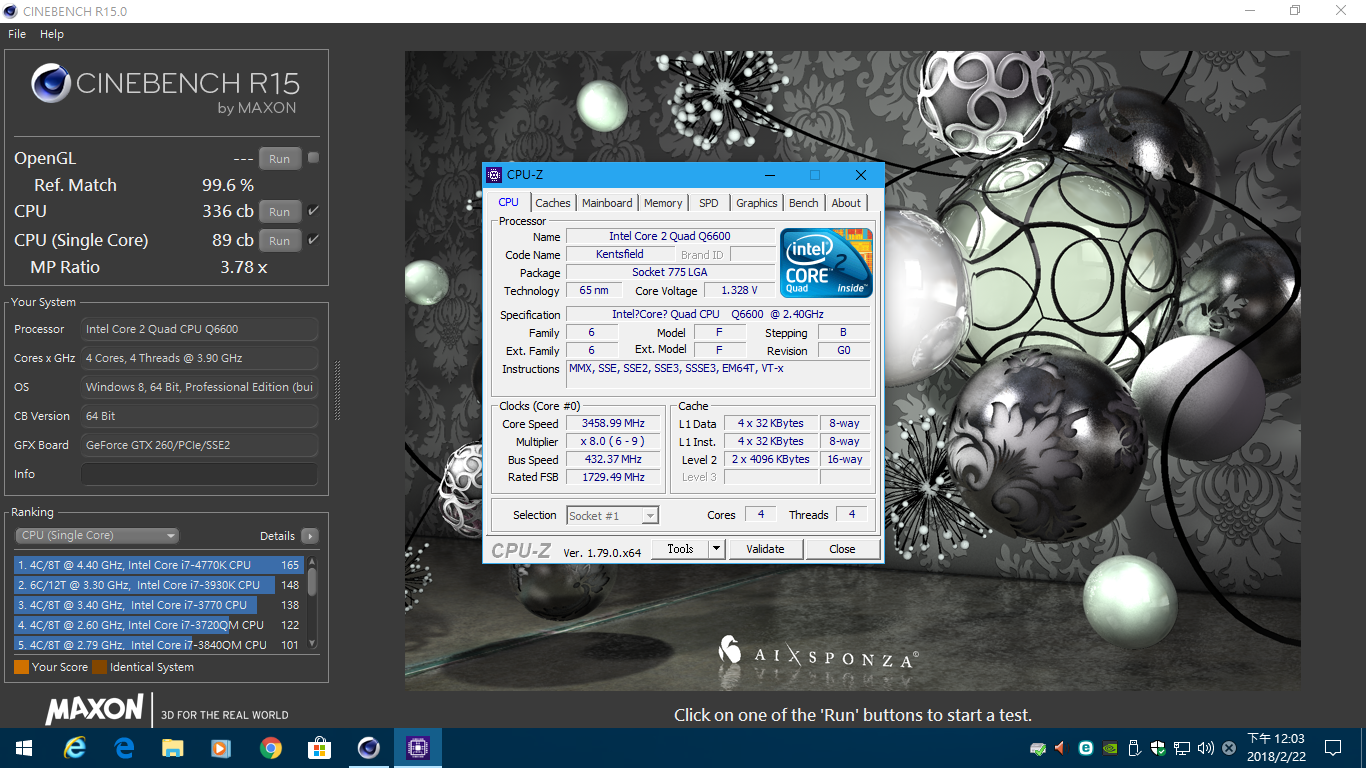Click the CPU-Z title bar icon
The height and width of the screenshot is (768, 1366).
tap(494, 175)
